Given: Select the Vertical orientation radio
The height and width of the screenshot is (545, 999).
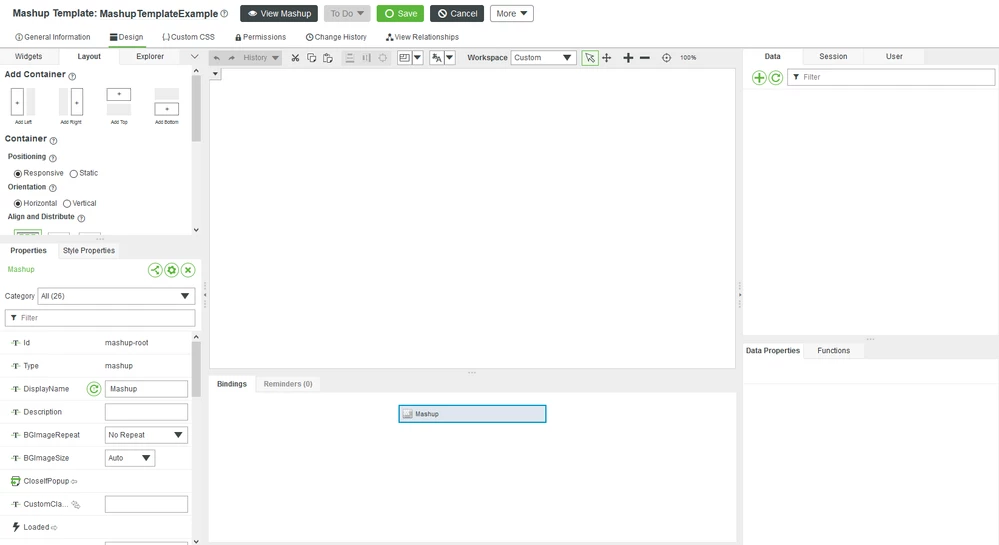Looking at the screenshot, I should coord(67,203).
